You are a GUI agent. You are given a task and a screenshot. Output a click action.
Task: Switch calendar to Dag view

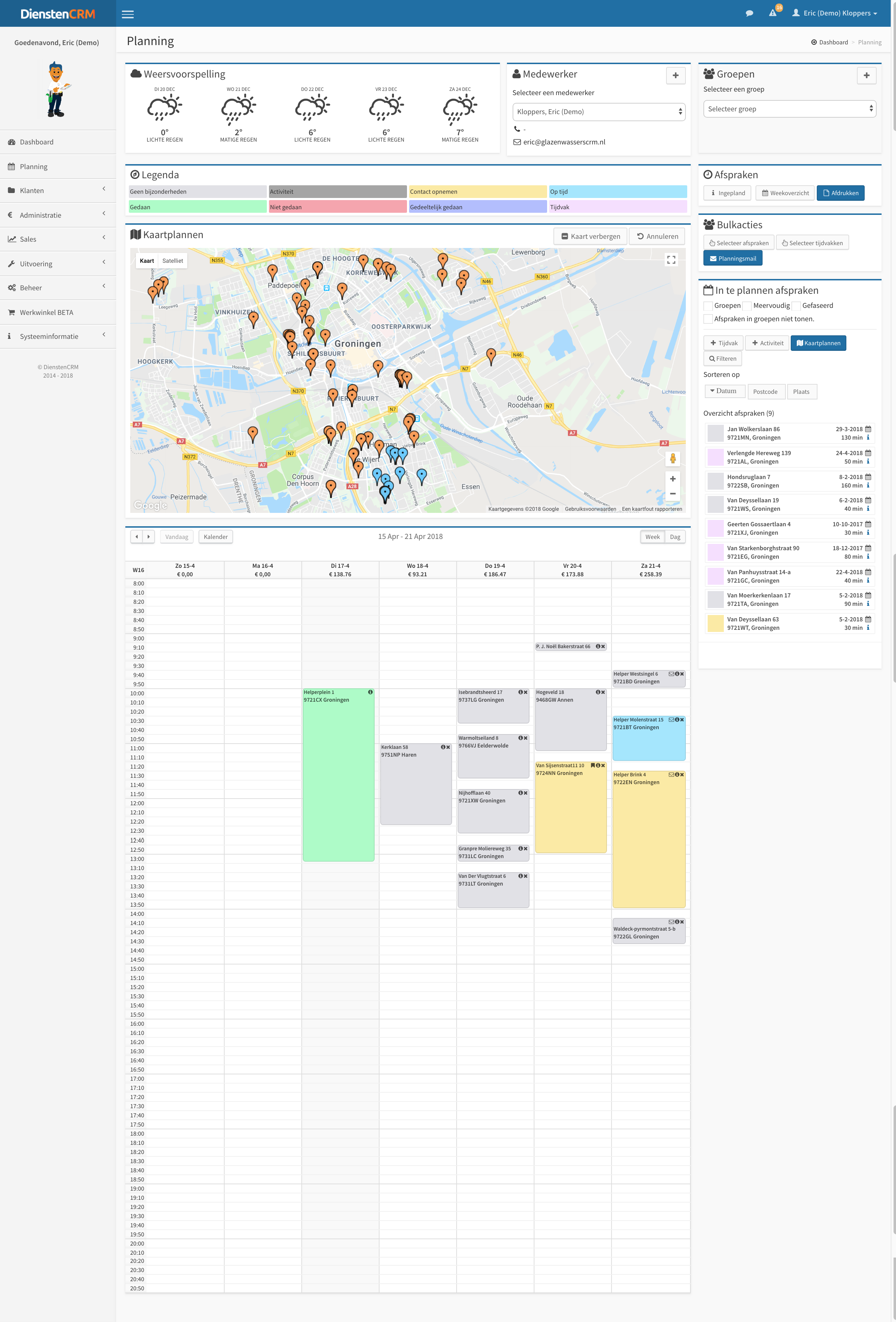675,536
